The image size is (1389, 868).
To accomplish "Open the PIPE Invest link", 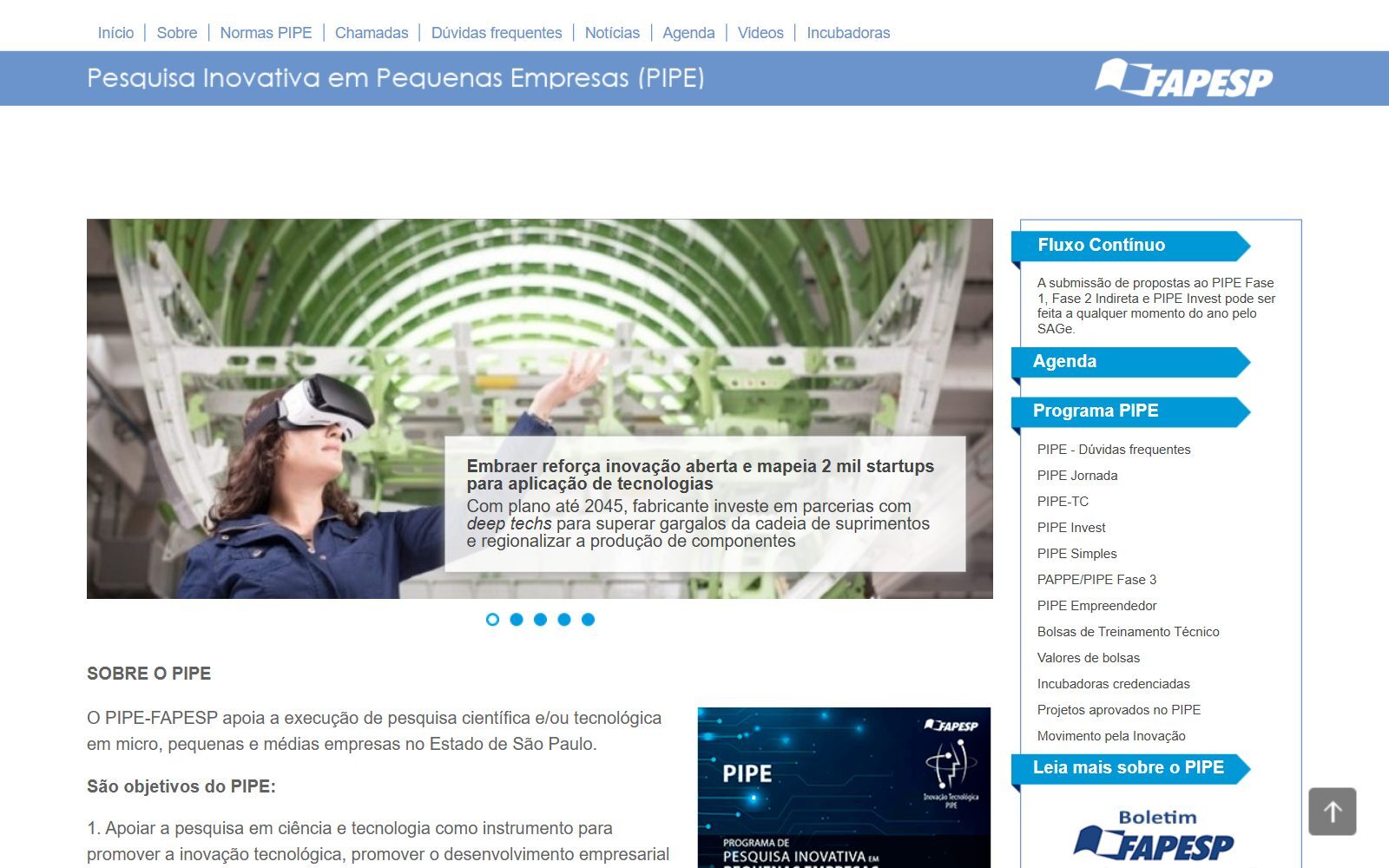I will [1071, 528].
